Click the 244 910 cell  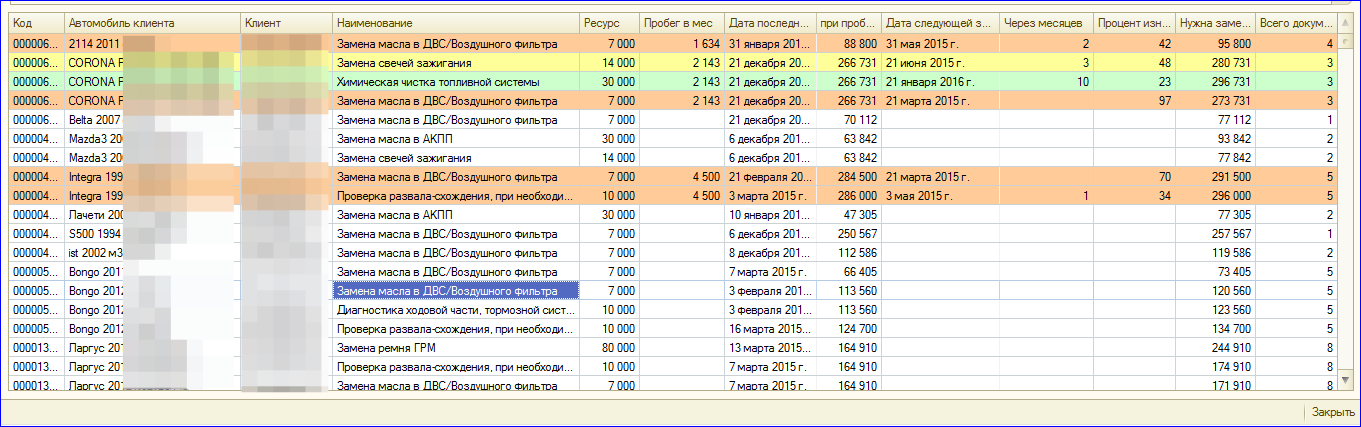tap(1215, 348)
